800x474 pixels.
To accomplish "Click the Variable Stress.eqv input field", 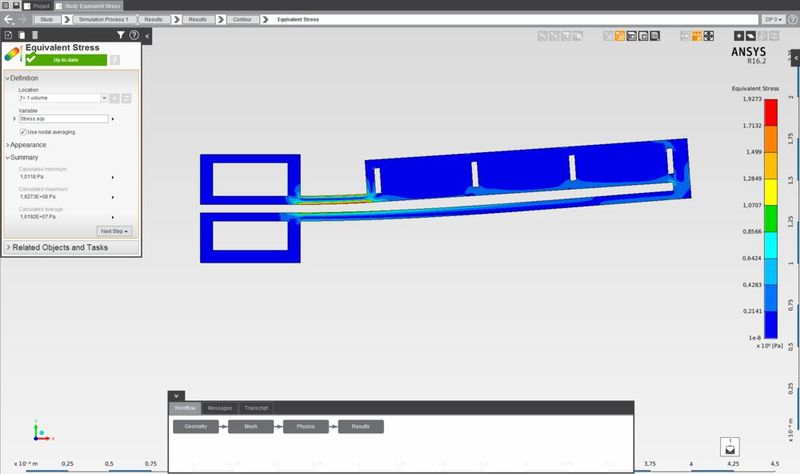I will pyautogui.click(x=64, y=119).
